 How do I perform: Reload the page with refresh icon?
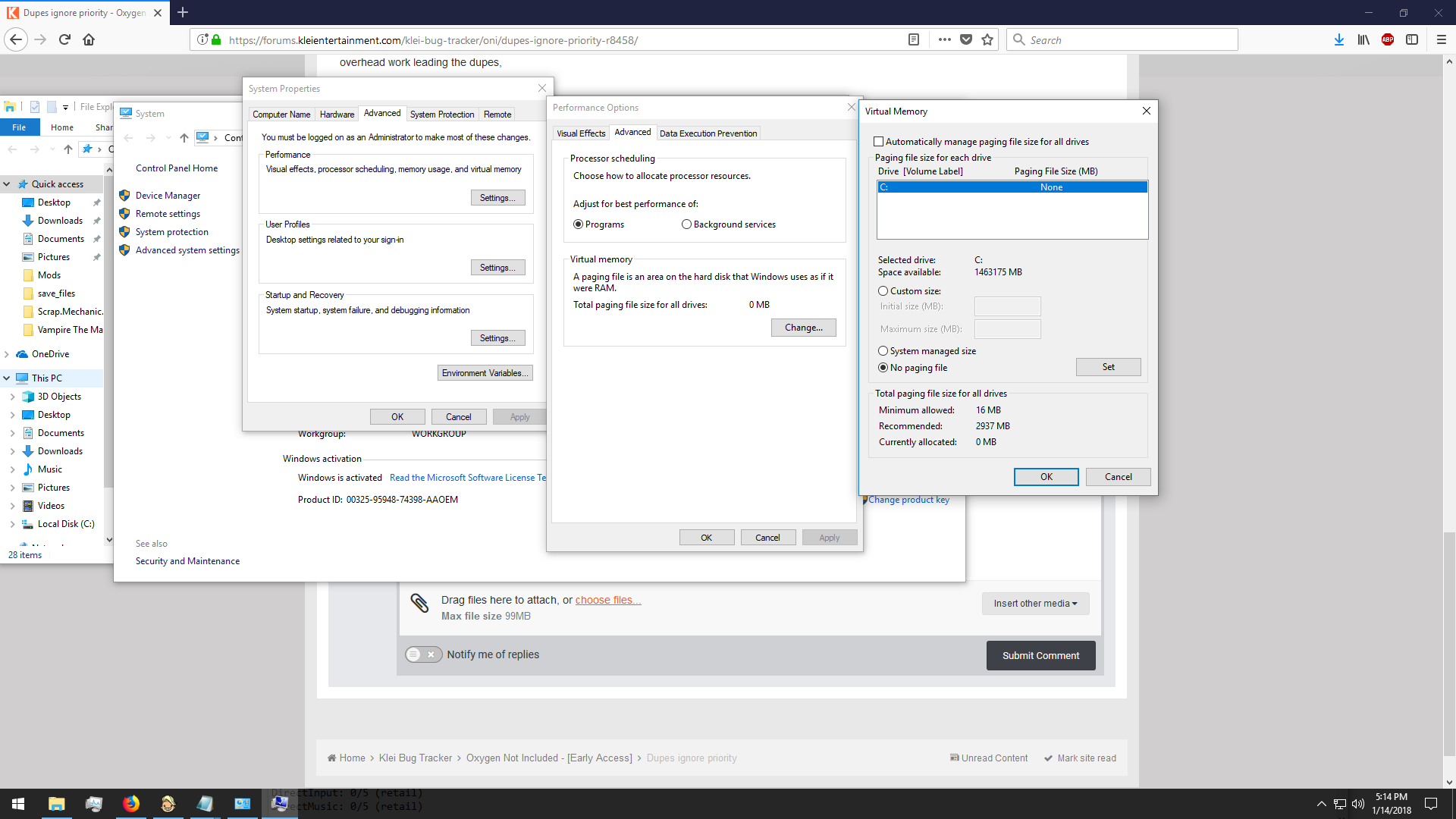tap(64, 39)
